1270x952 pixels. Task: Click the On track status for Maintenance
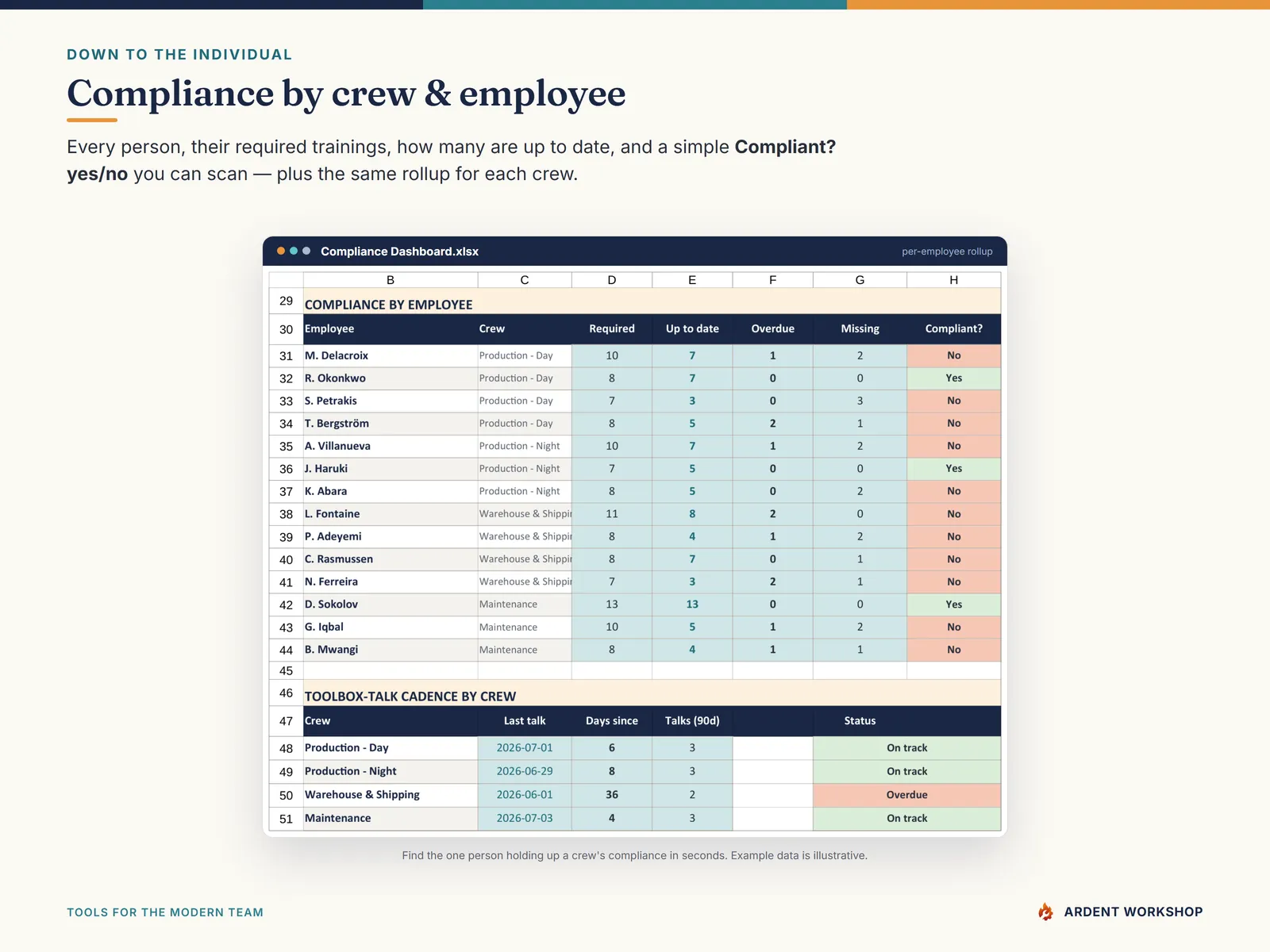(907, 819)
